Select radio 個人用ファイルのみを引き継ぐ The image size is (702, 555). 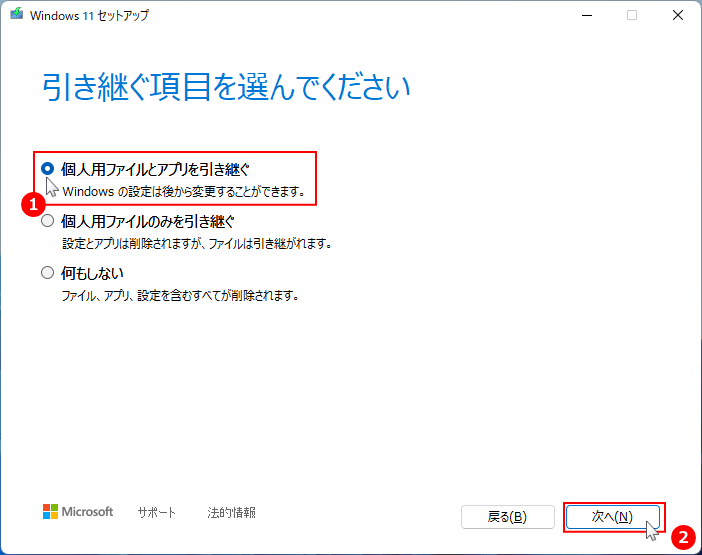tap(47, 221)
